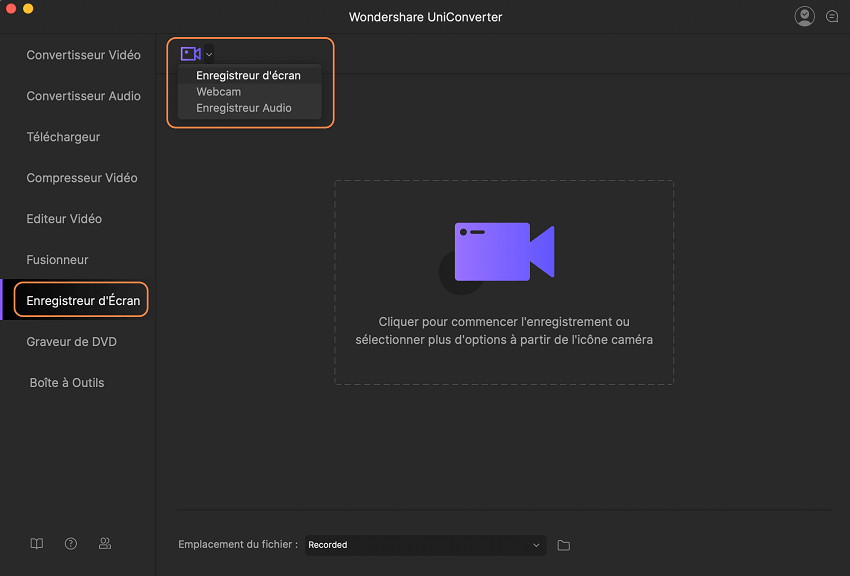Choose Webcam from the recorder menu
The height and width of the screenshot is (576, 850).
click(x=218, y=92)
